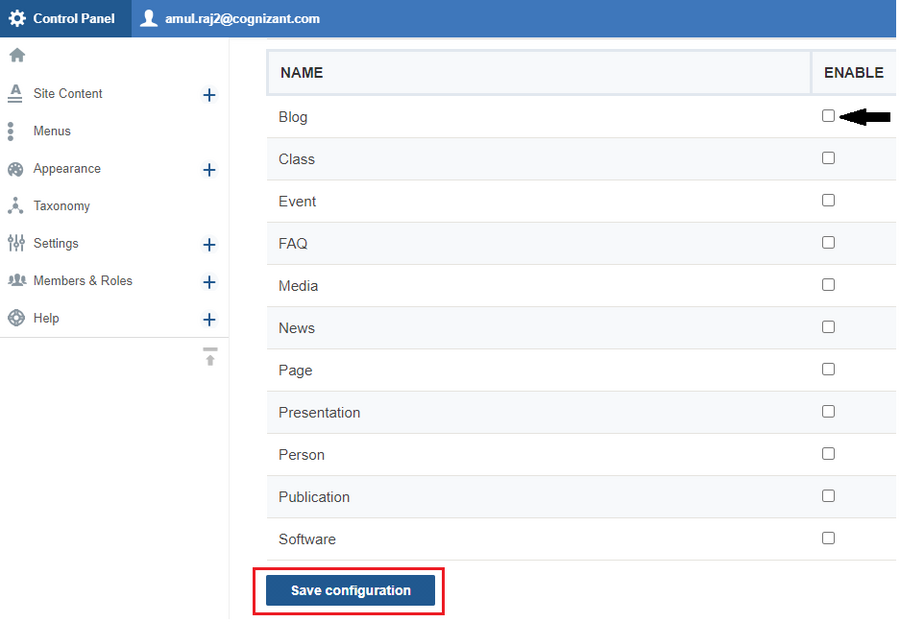Viewport: 900px width, 622px height.
Task: Expand Members & Roles plus sign
Action: click(209, 282)
